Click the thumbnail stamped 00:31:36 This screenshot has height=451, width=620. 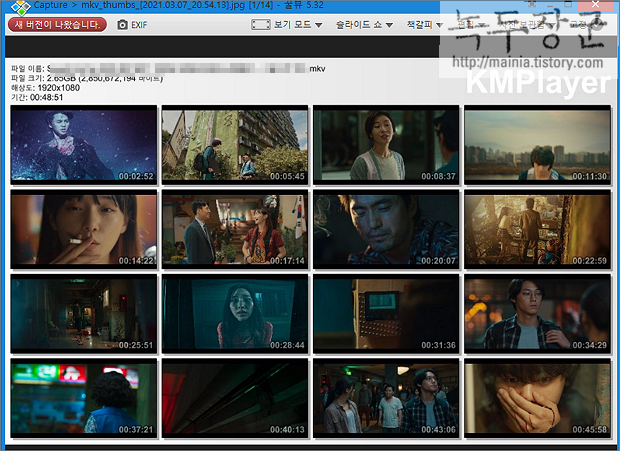coord(386,314)
